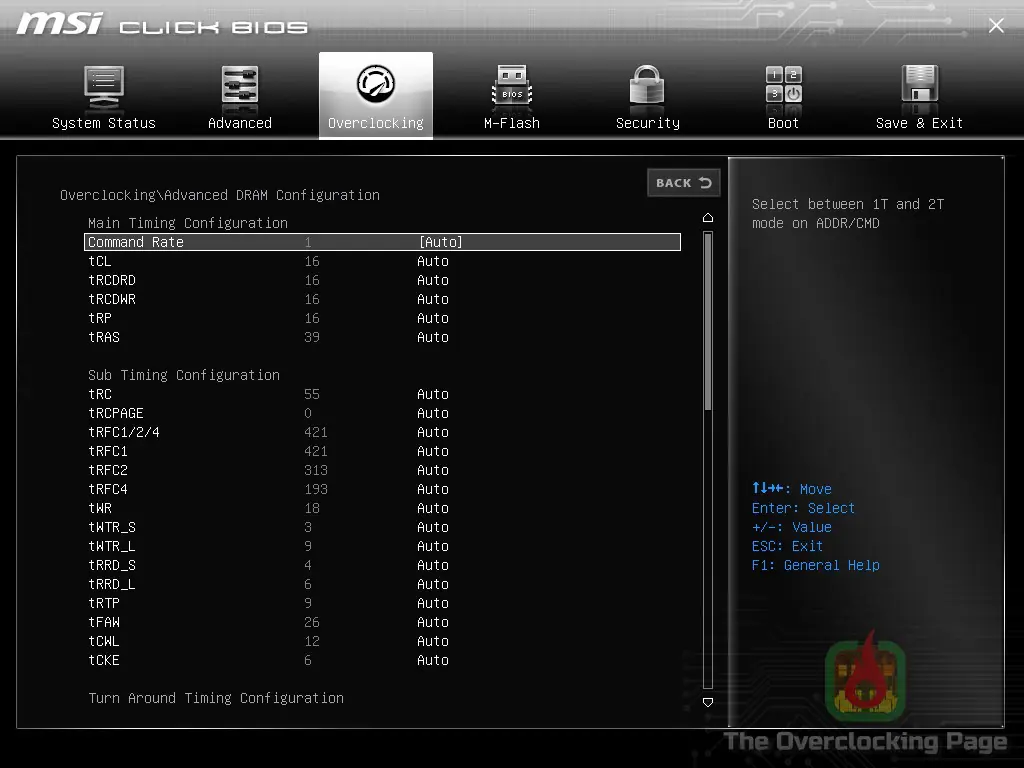Close the Click BIOS window

[996, 25]
